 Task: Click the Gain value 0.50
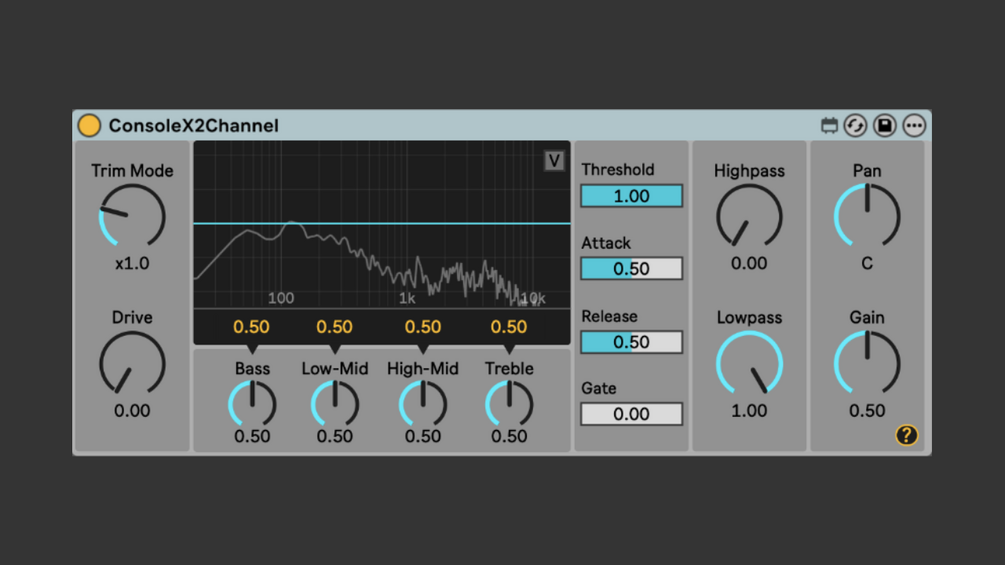tap(867, 411)
